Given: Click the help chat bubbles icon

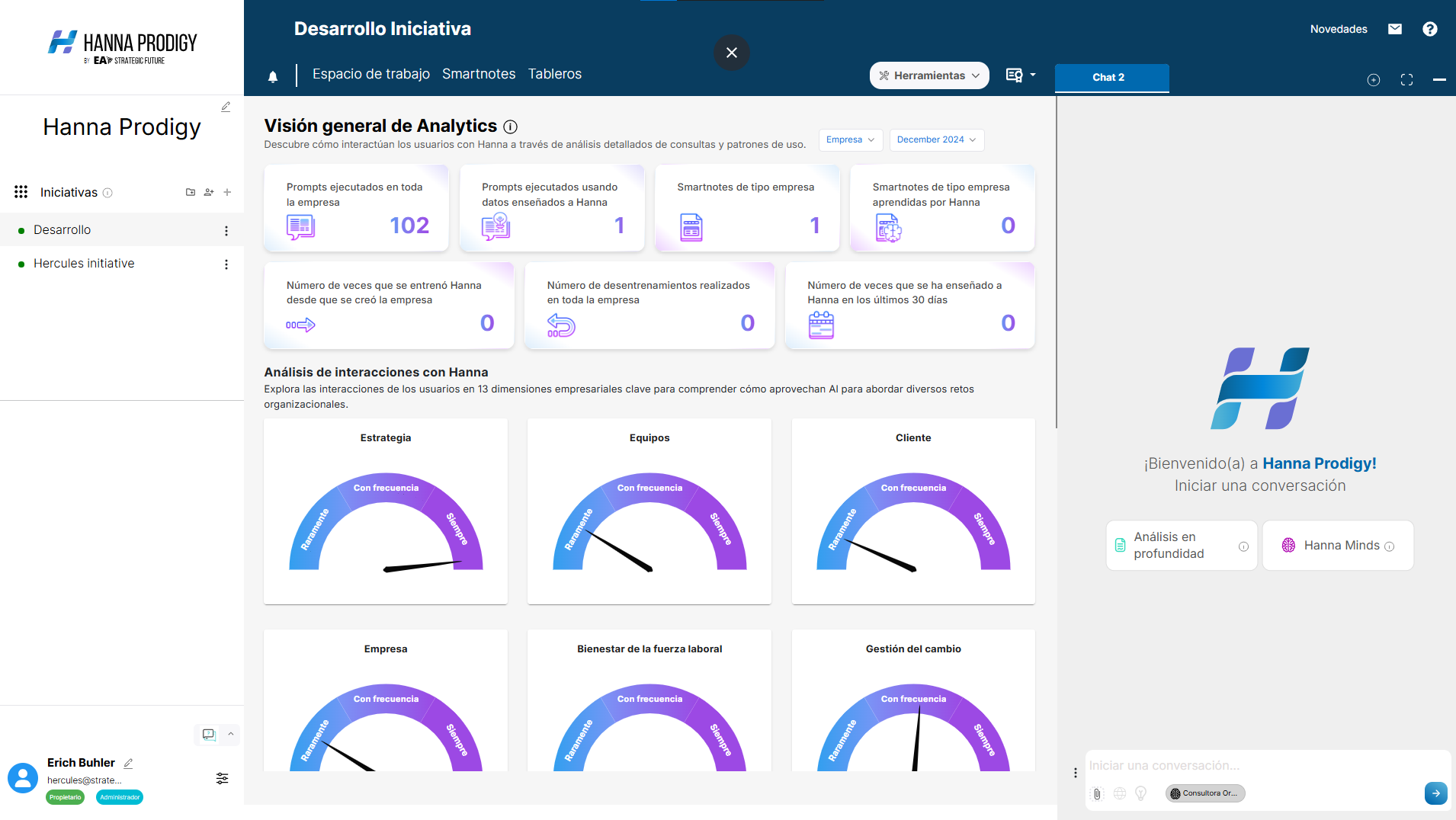Looking at the screenshot, I should (x=209, y=735).
